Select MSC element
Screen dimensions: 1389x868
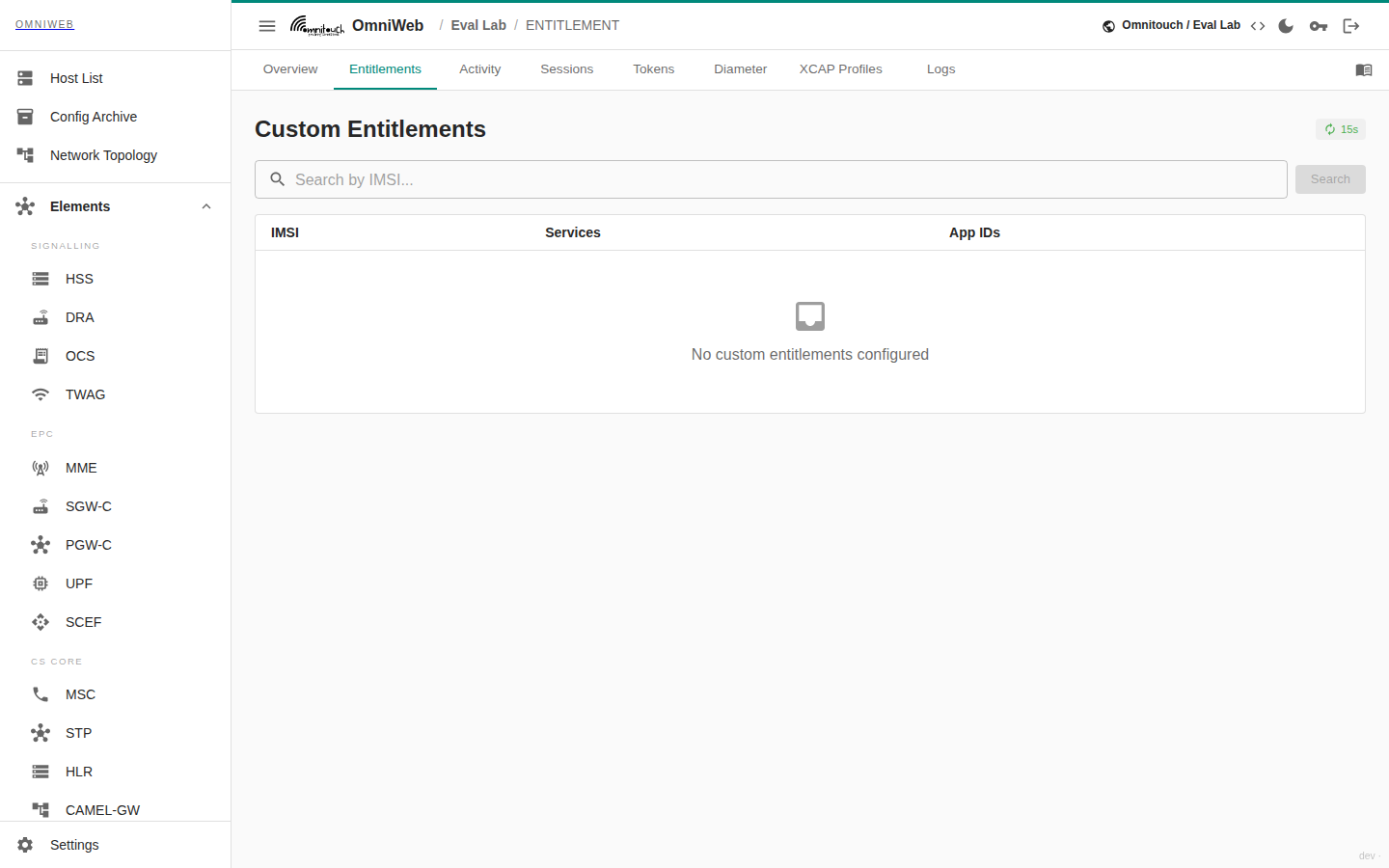click(116, 694)
